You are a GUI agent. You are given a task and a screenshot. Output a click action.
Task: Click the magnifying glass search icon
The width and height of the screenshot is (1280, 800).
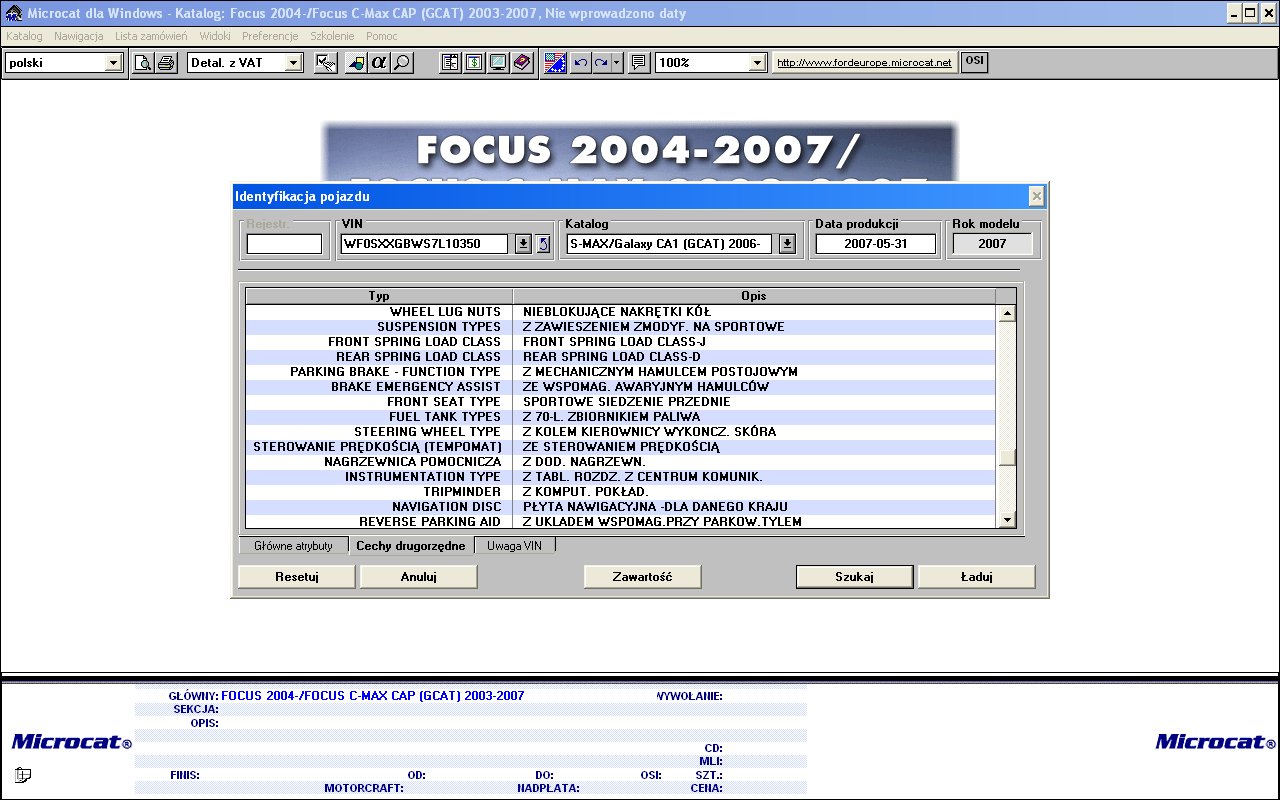[x=401, y=62]
